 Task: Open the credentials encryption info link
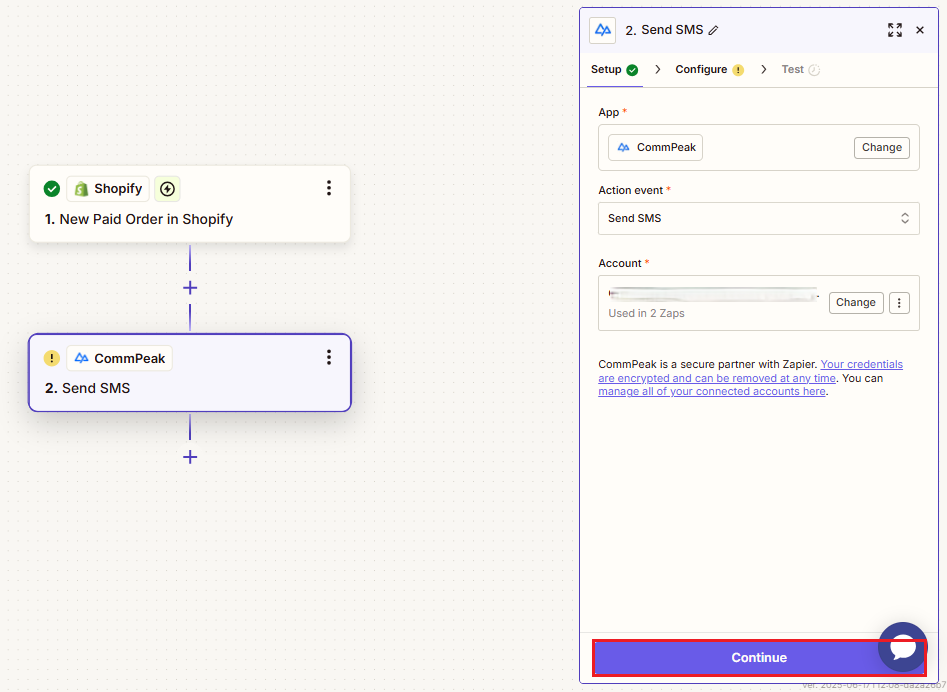pos(750,371)
